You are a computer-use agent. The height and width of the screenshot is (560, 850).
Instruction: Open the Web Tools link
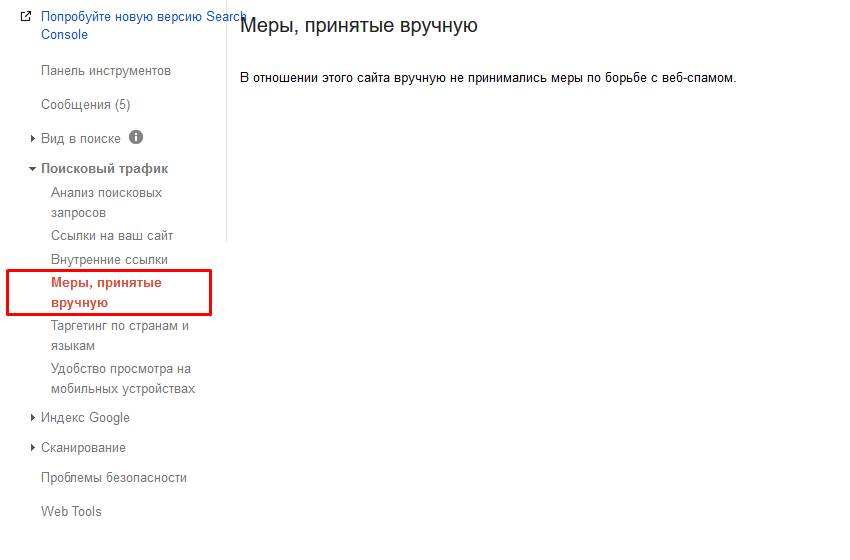(x=71, y=512)
